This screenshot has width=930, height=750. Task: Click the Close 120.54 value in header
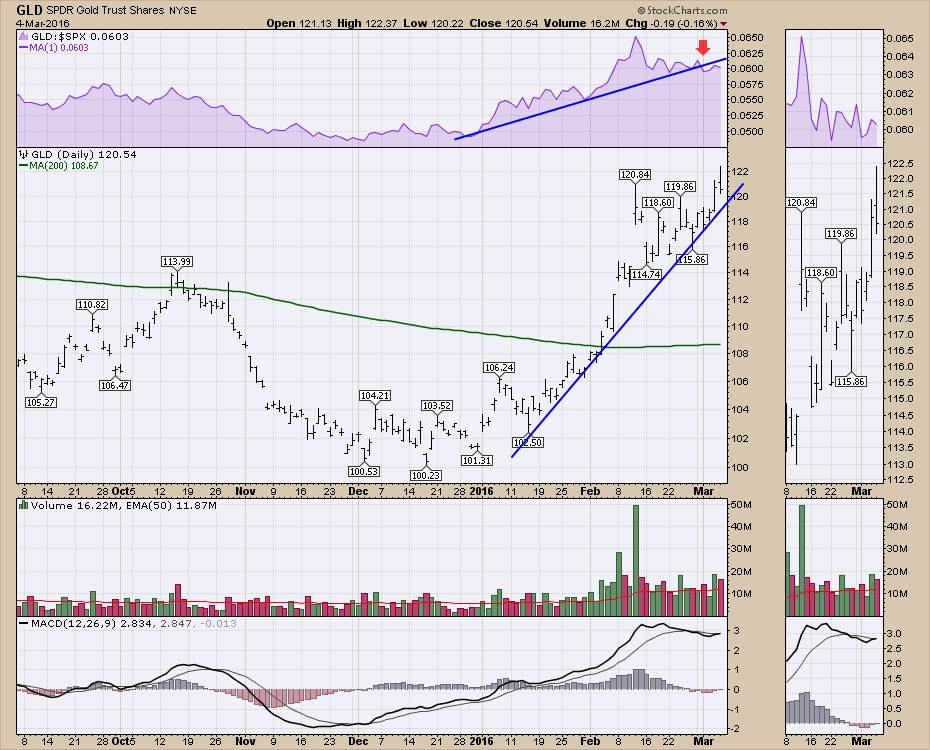point(504,23)
